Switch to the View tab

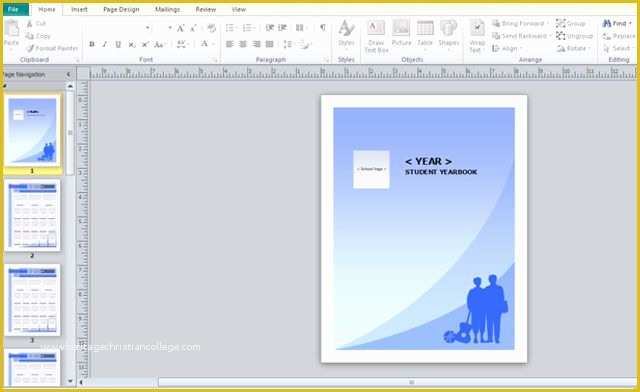click(239, 9)
